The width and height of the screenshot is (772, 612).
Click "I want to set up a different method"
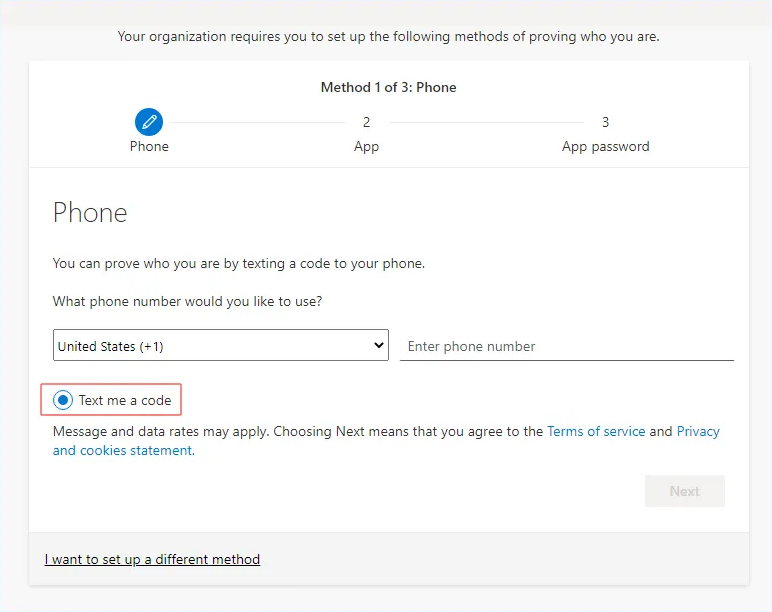pyautogui.click(x=152, y=559)
